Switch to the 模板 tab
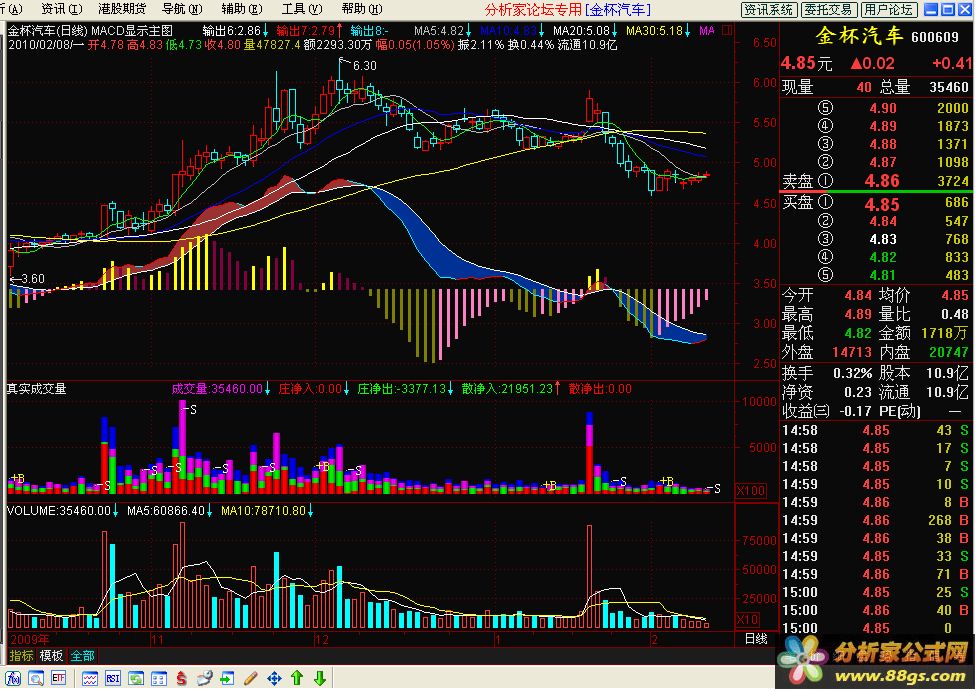 pos(51,656)
